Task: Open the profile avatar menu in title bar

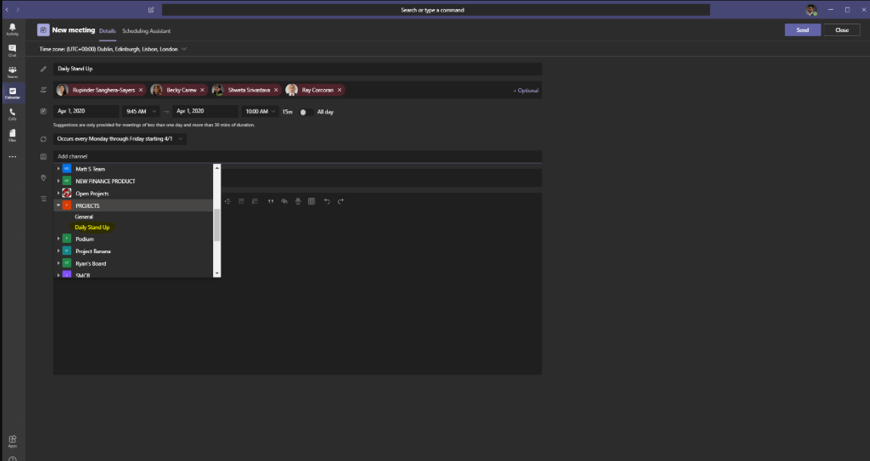Action: pos(811,10)
